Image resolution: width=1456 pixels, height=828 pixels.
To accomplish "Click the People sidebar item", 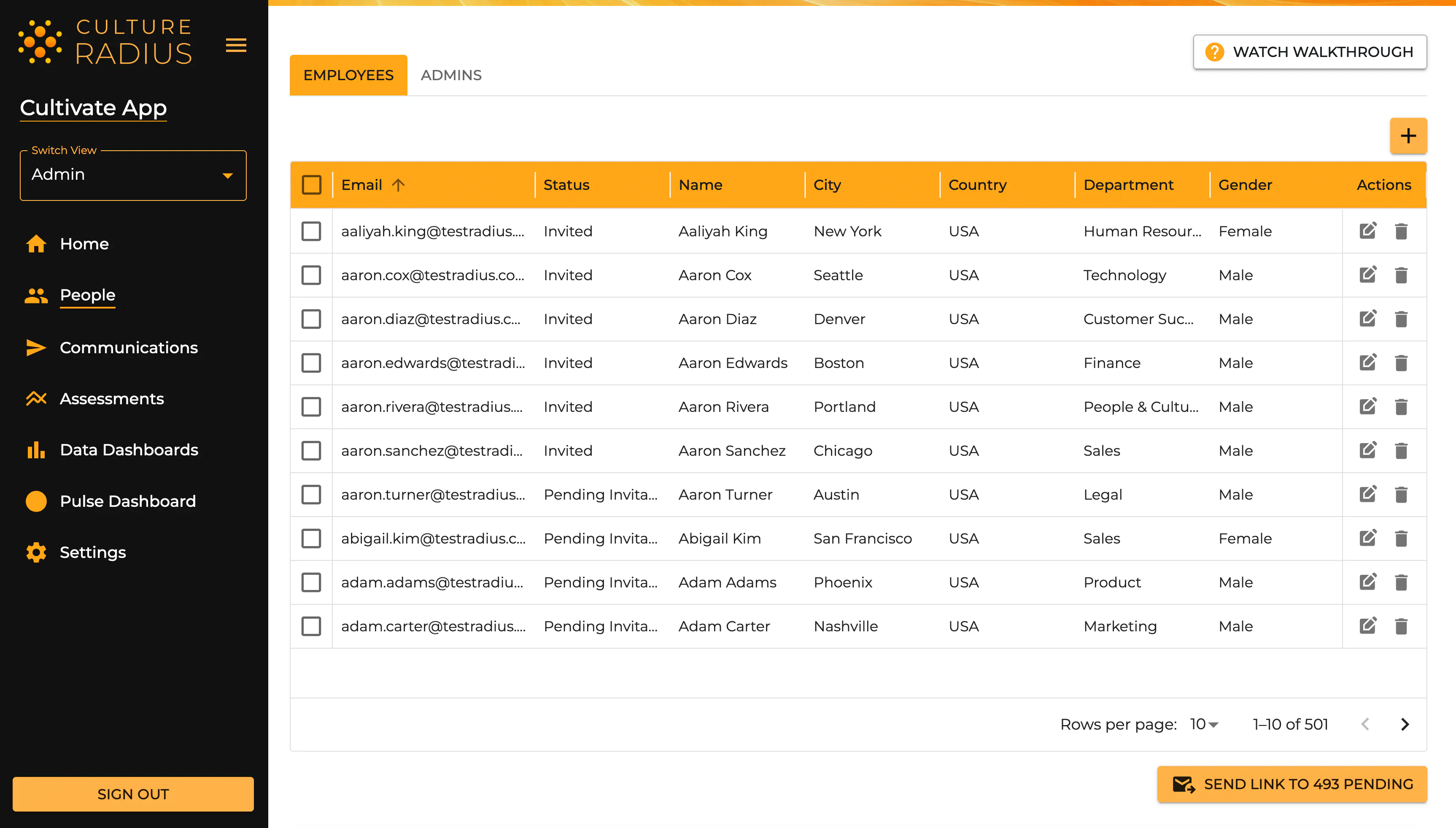I will [x=87, y=295].
